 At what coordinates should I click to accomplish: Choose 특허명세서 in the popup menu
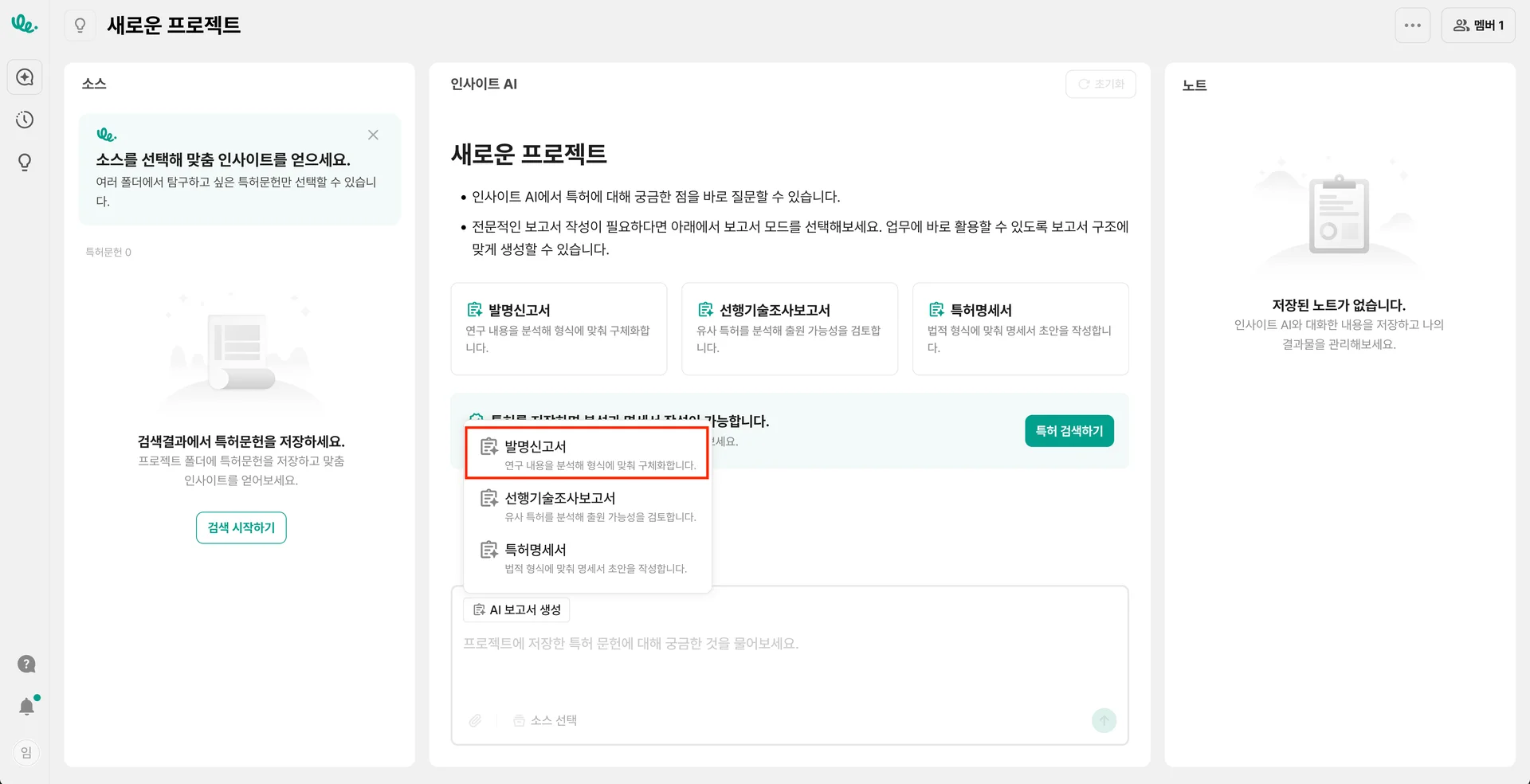(587, 558)
